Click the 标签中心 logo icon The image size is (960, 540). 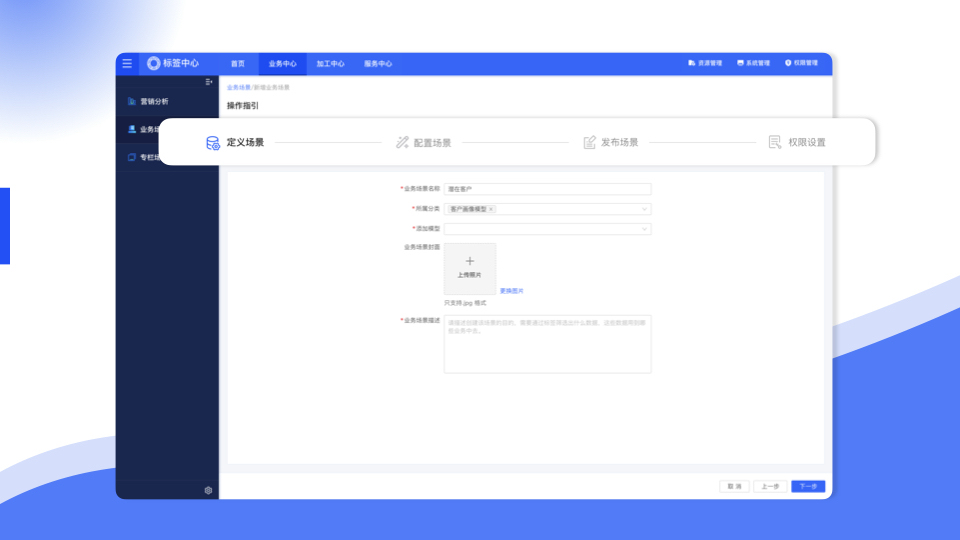[154, 63]
